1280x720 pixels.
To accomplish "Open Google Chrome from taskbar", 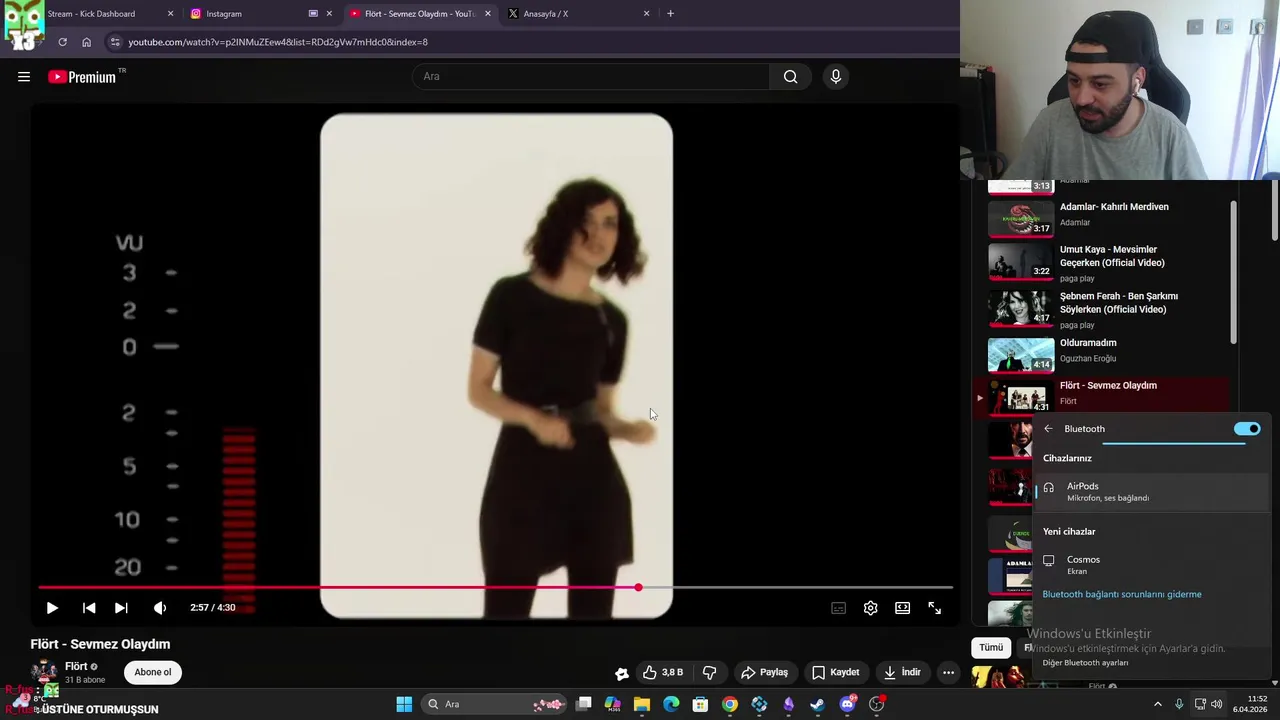I will (730, 704).
